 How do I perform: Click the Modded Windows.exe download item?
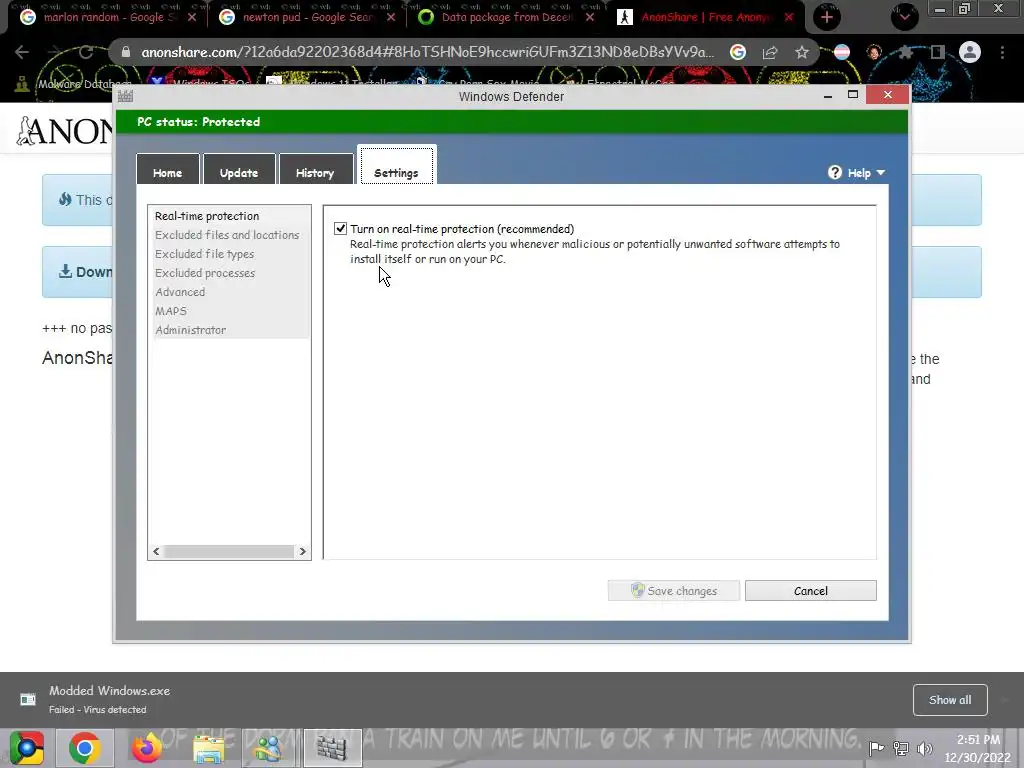click(110, 699)
